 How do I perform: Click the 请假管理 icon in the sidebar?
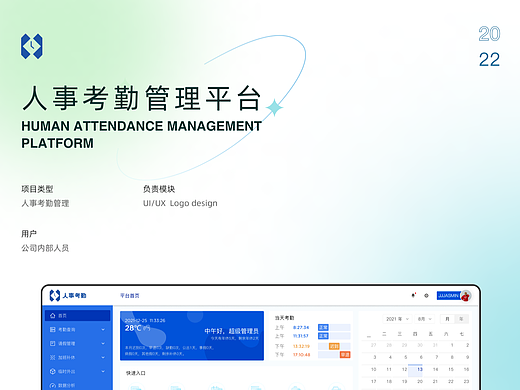52,343
